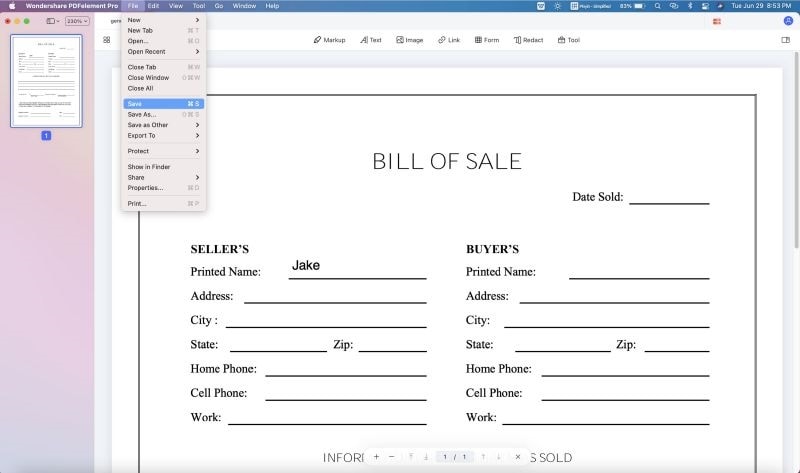Select the Image tool
Viewport: 800px width, 473px height.
click(410, 40)
